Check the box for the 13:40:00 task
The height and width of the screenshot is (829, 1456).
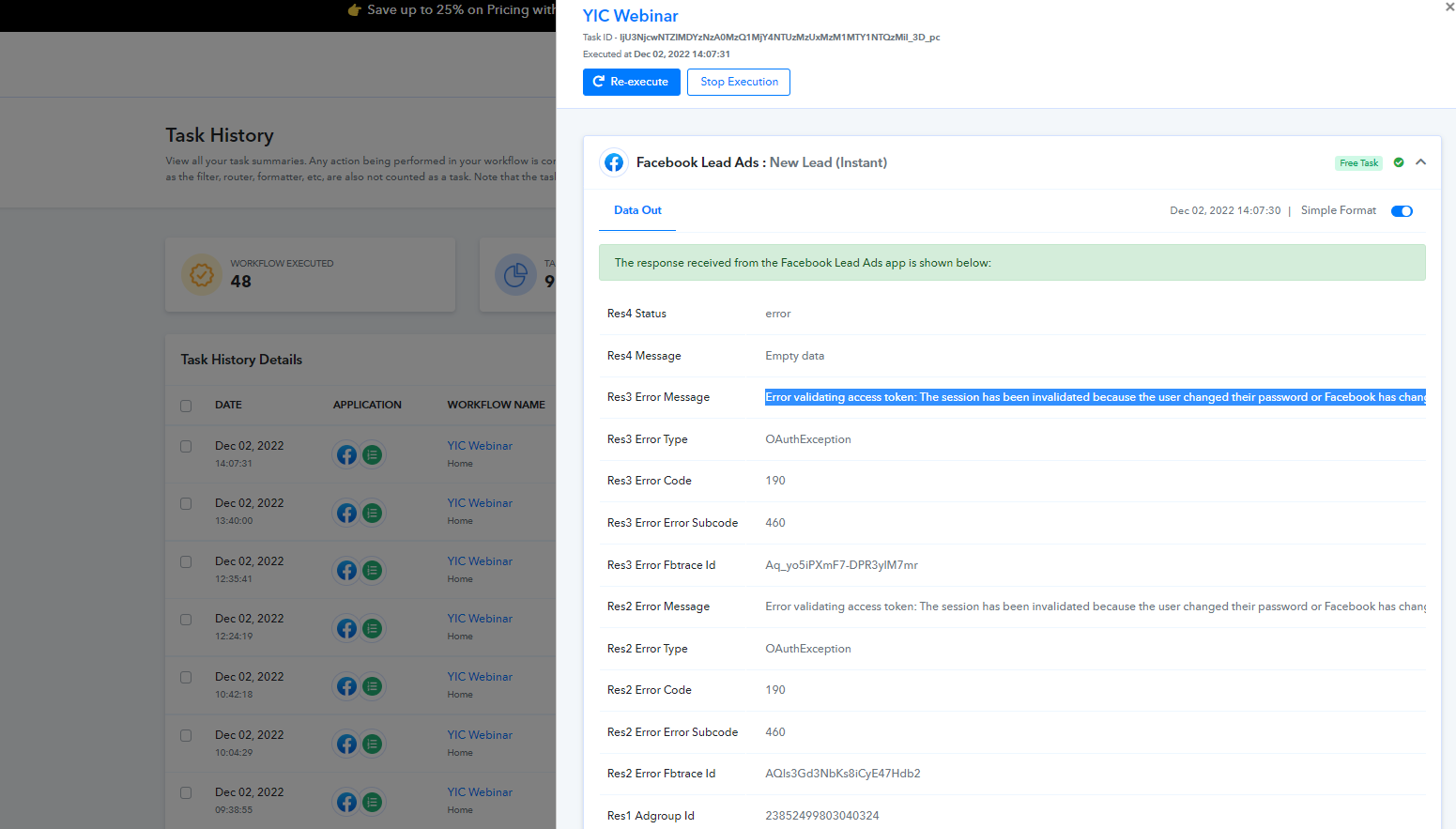click(186, 503)
